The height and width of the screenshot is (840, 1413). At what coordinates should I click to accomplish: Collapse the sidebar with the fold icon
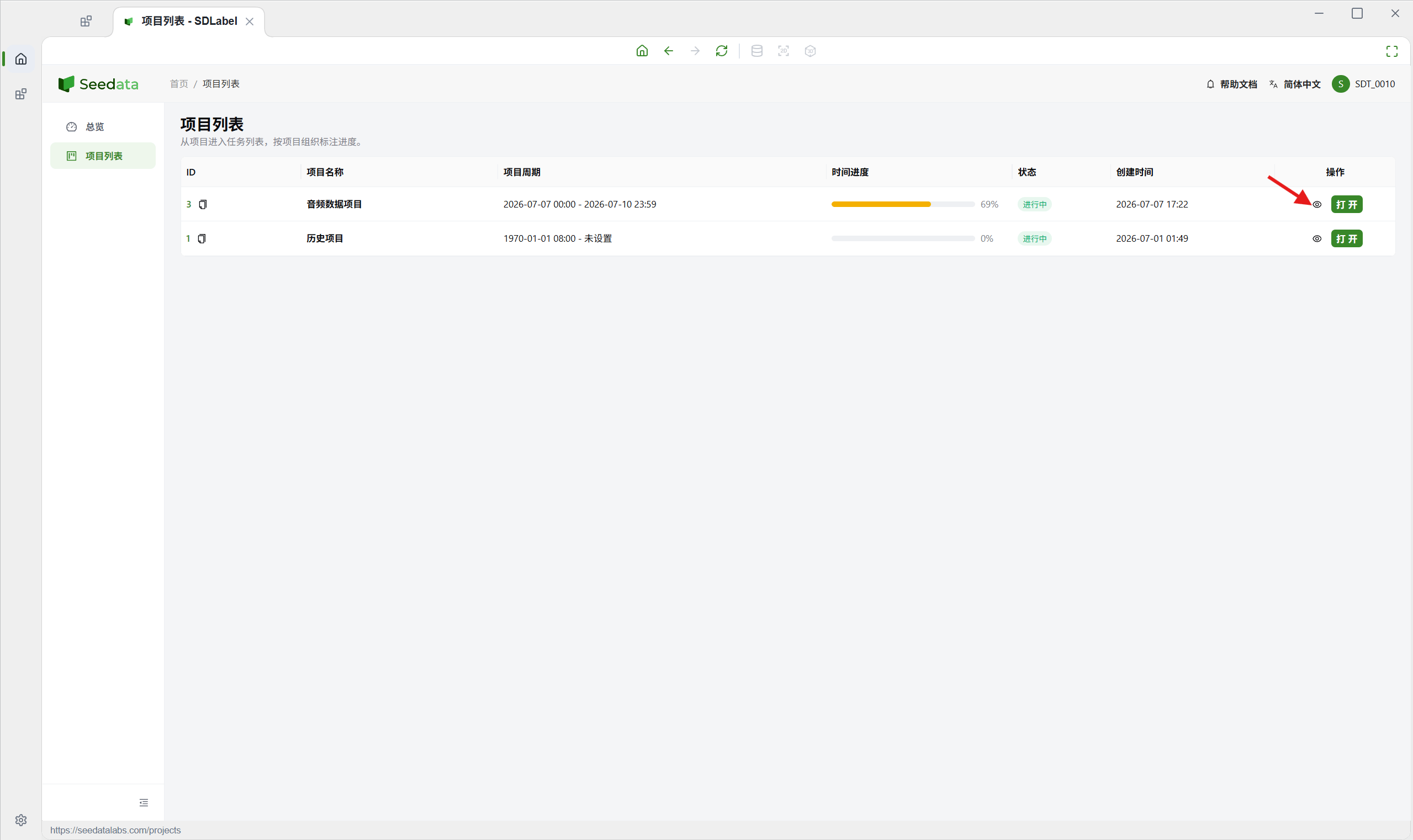click(x=144, y=802)
